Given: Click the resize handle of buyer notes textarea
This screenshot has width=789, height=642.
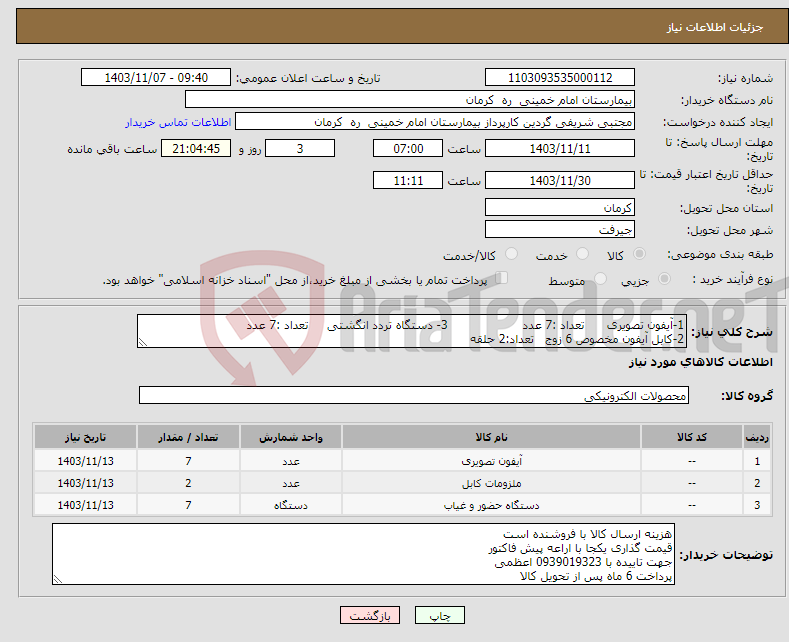Looking at the screenshot, I should point(58,579).
